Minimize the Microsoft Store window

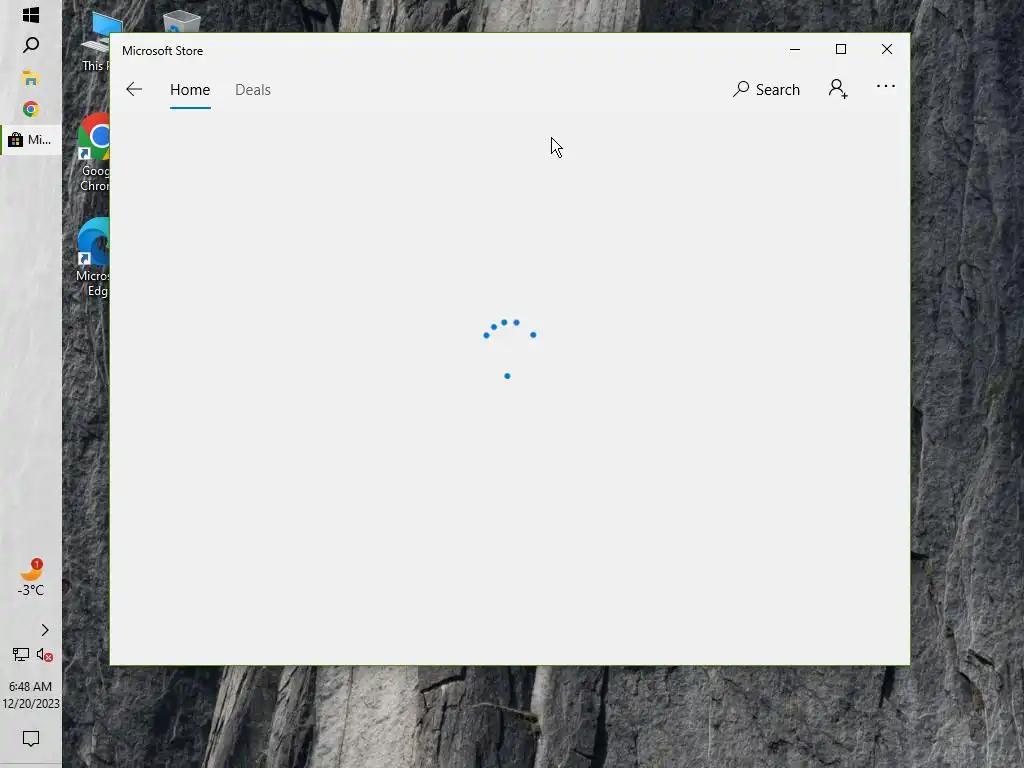[795, 50]
